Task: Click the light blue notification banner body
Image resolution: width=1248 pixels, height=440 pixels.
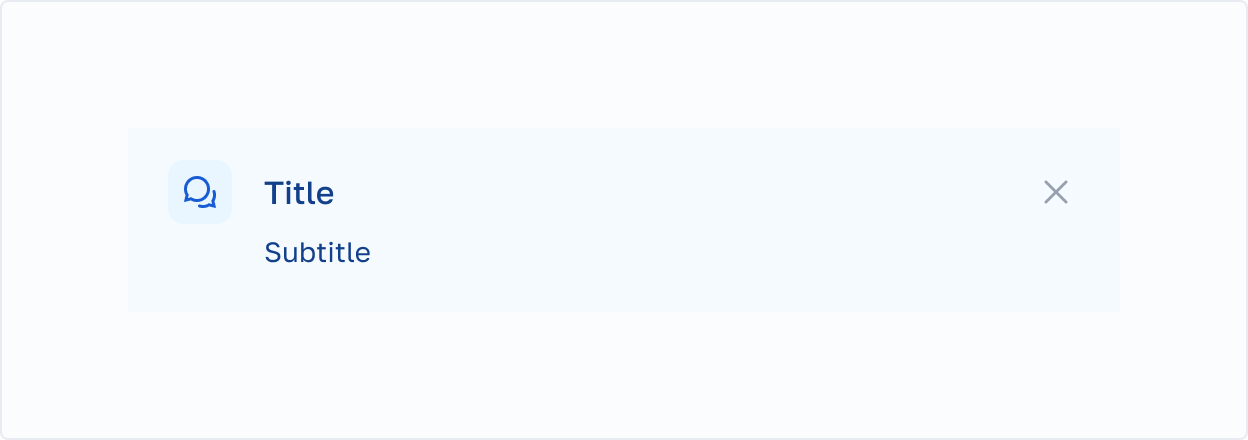Action: click(624, 220)
